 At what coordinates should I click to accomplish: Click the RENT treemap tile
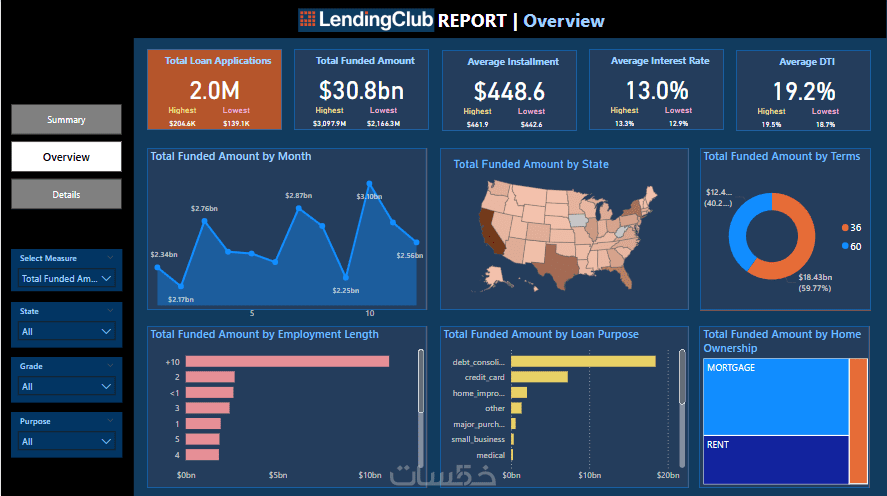pos(776,460)
